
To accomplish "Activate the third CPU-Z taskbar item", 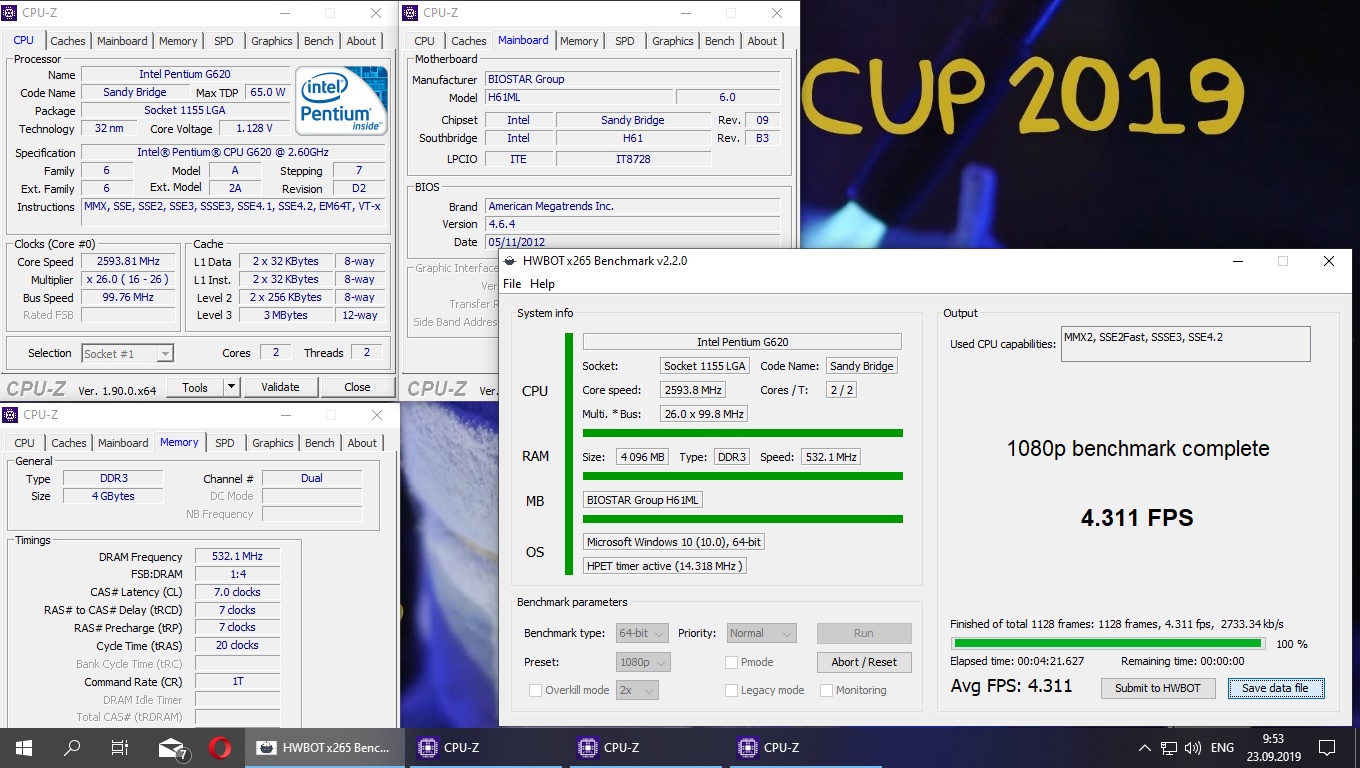I will [x=805, y=747].
